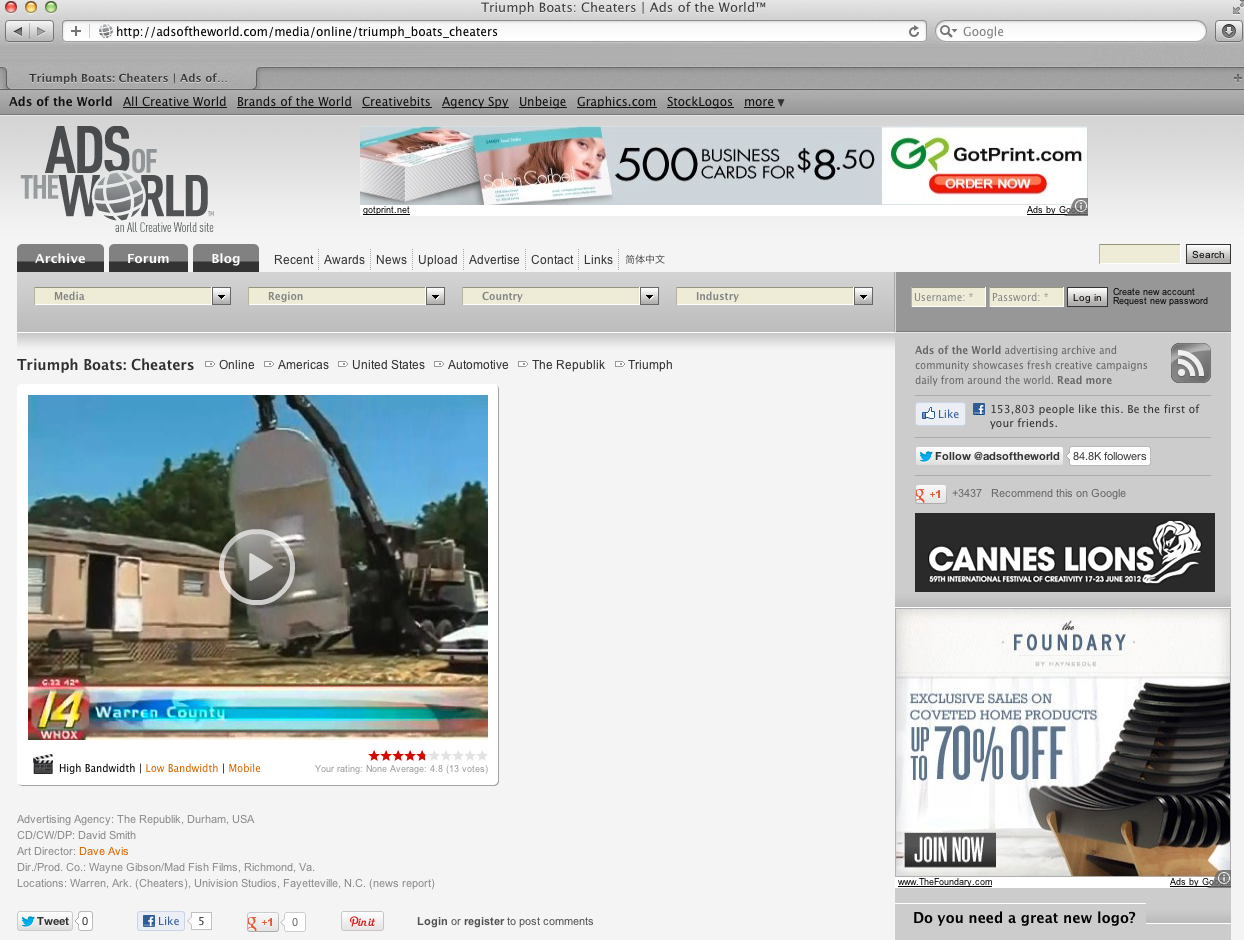The height and width of the screenshot is (940, 1244).
Task: Open the Automotive category tag
Action: click(x=478, y=365)
